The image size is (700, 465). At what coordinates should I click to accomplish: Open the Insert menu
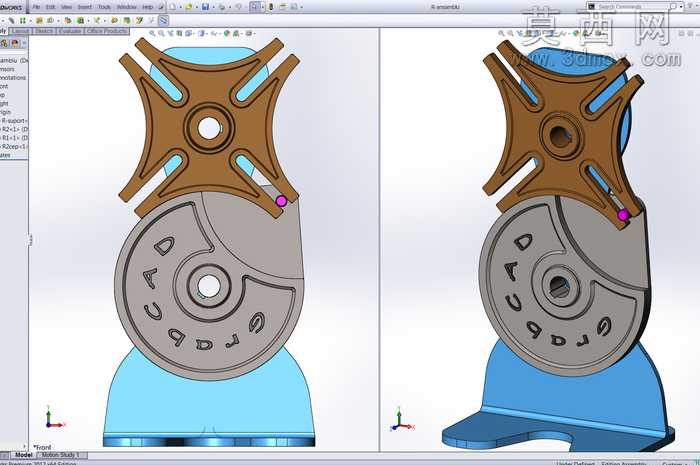[x=84, y=7]
